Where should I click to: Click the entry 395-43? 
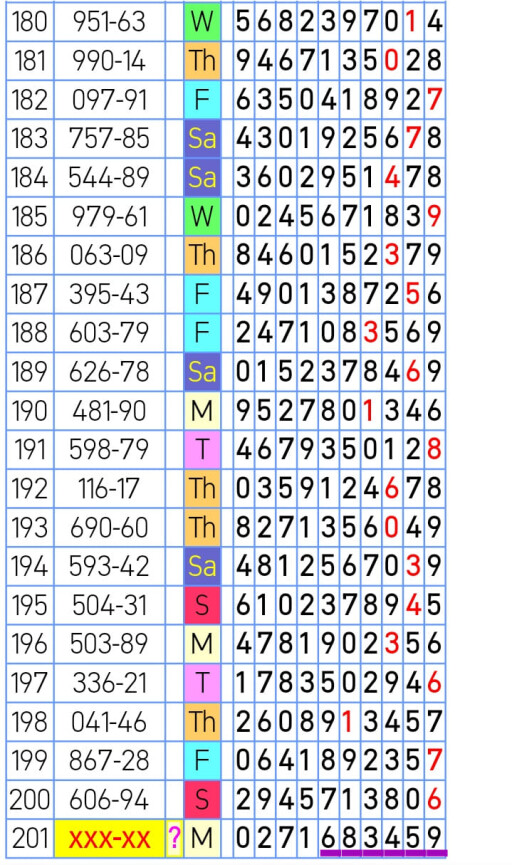click(x=110, y=294)
